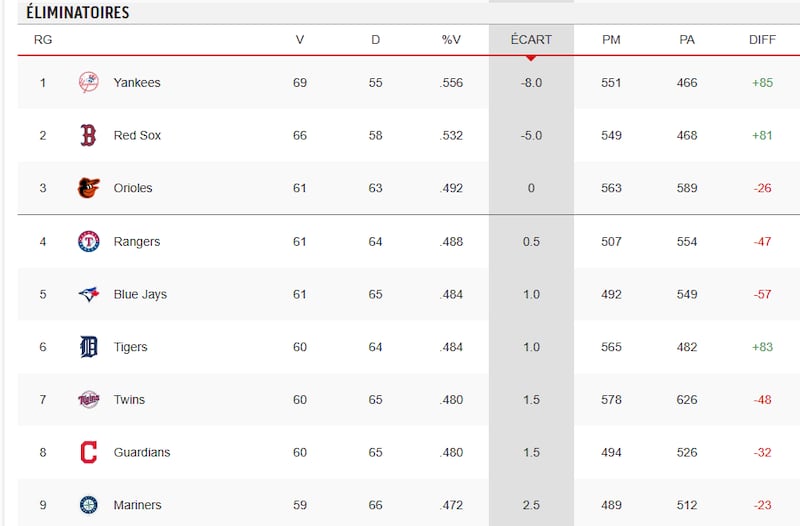Sort by PA column header
Image resolution: width=800 pixels, height=526 pixels.
click(x=687, y=40)
